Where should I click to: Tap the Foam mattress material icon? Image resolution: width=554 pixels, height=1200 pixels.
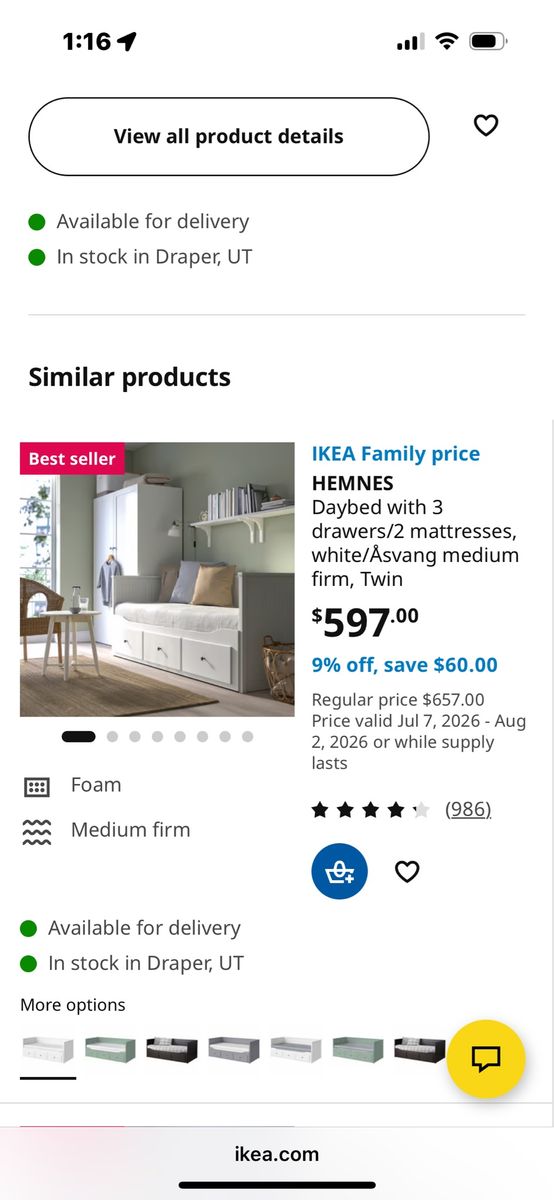(x=36, y=786)
